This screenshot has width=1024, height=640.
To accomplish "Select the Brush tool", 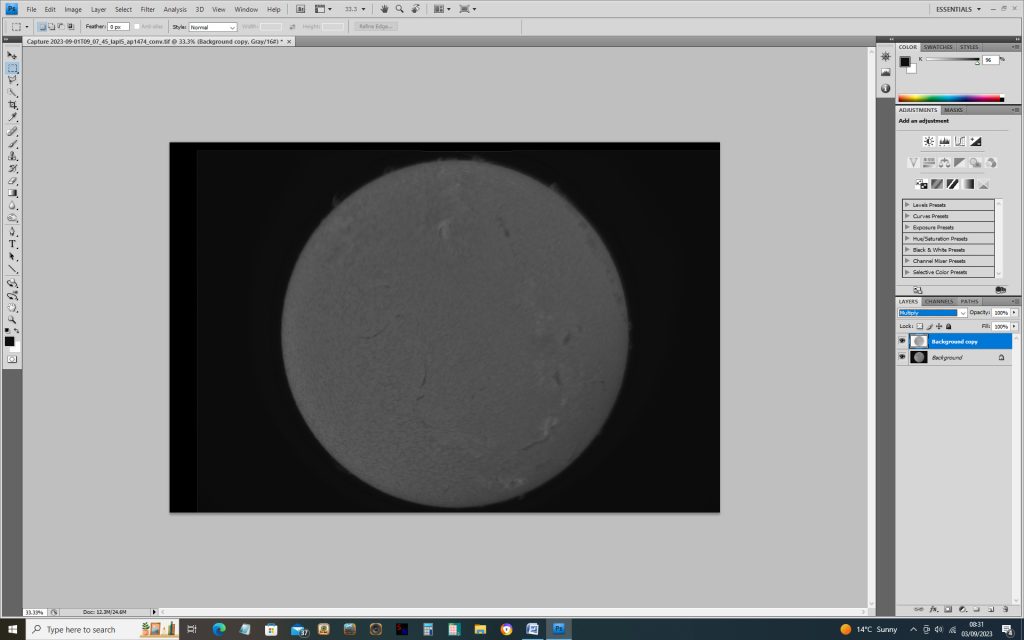I will 12,144.
